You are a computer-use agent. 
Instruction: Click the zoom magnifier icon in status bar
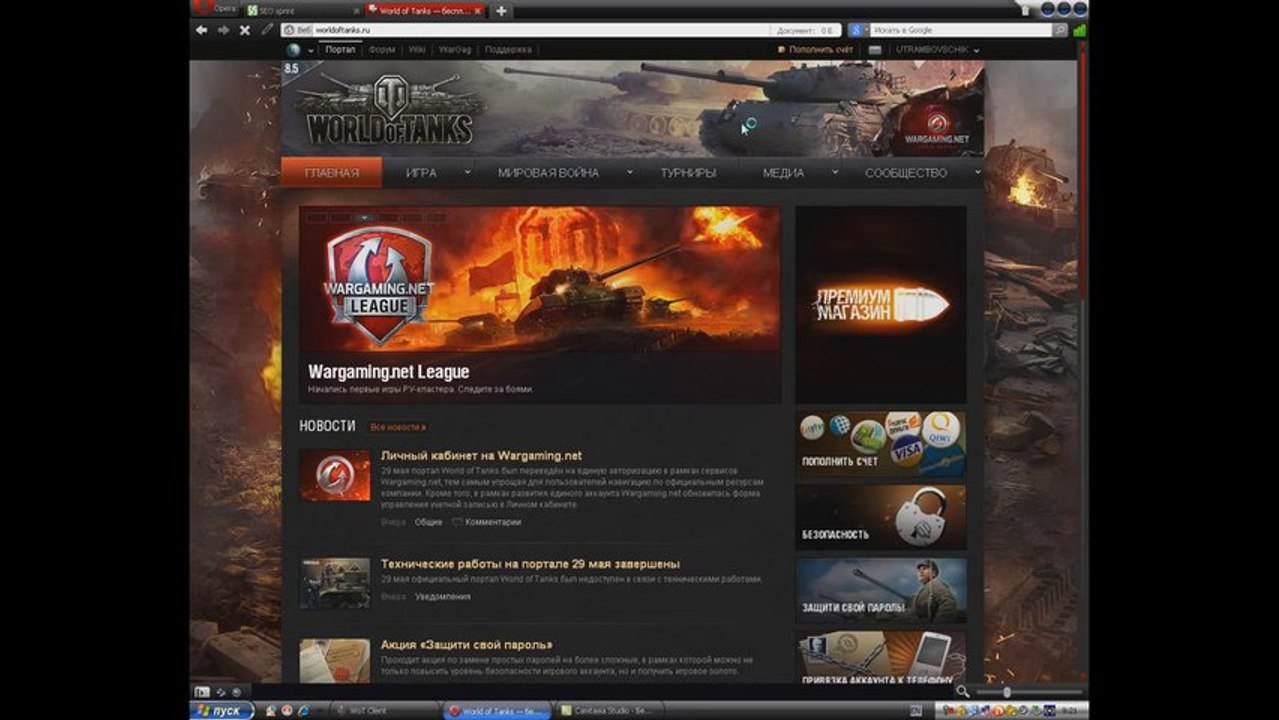pos(962,691)
